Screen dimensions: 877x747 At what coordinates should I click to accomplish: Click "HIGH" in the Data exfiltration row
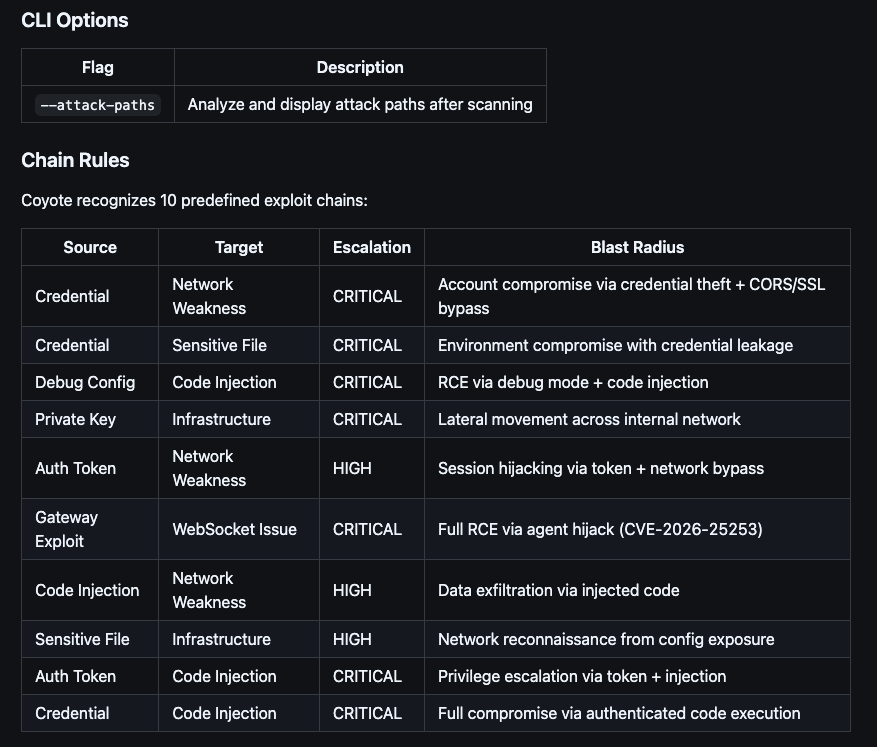[x=352, y=590]
